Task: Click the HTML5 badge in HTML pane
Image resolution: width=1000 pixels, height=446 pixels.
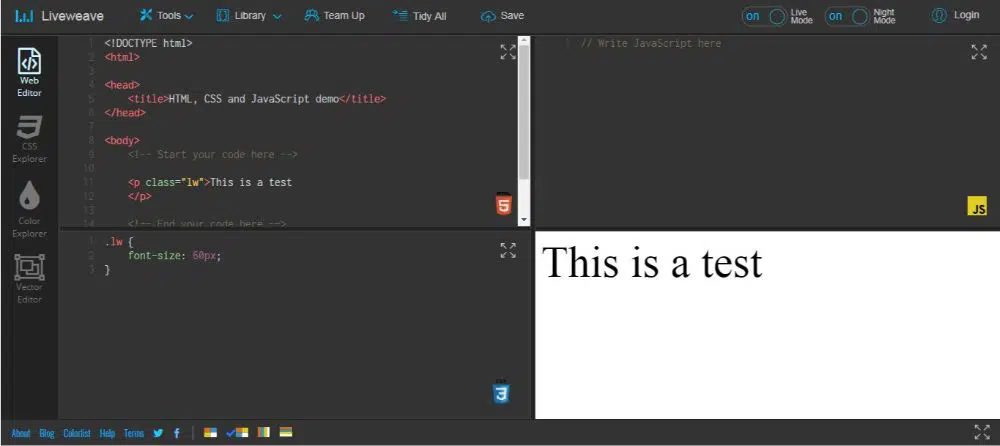Action: (x=503, y=203)
